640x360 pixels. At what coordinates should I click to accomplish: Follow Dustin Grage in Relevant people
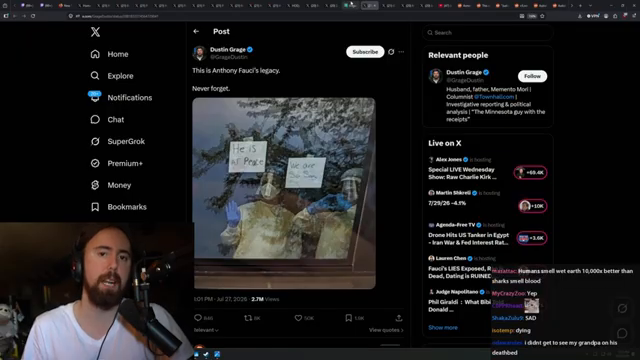(532, 76)
